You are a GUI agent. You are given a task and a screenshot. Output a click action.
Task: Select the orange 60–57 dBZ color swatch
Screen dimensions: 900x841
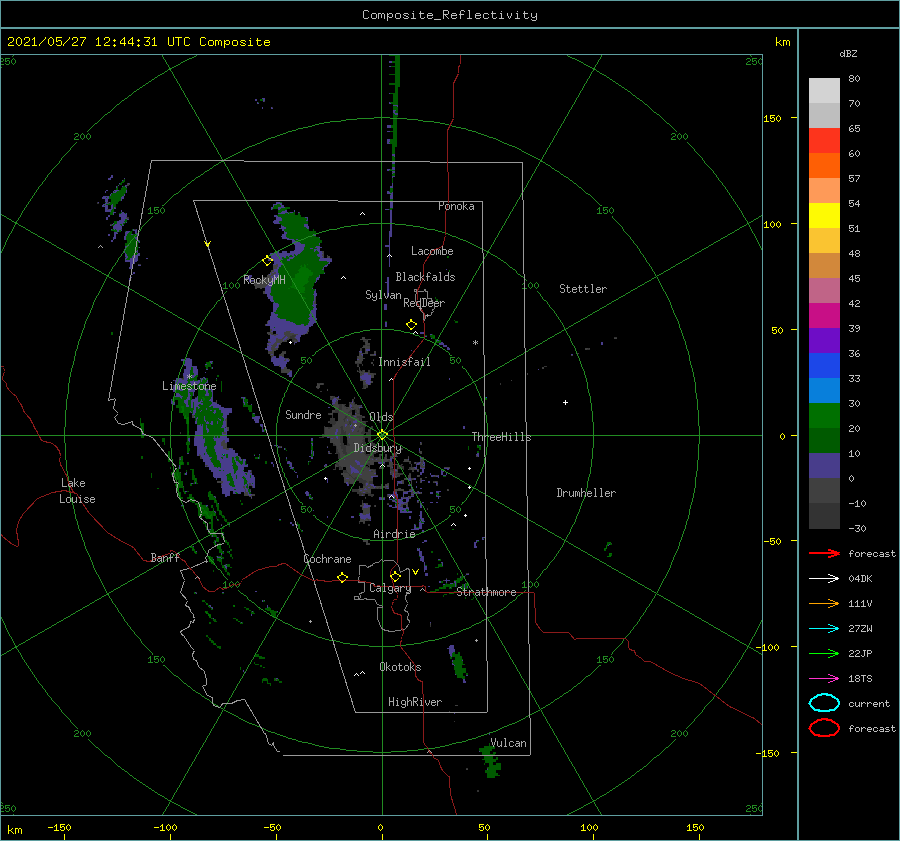[824, 166]
